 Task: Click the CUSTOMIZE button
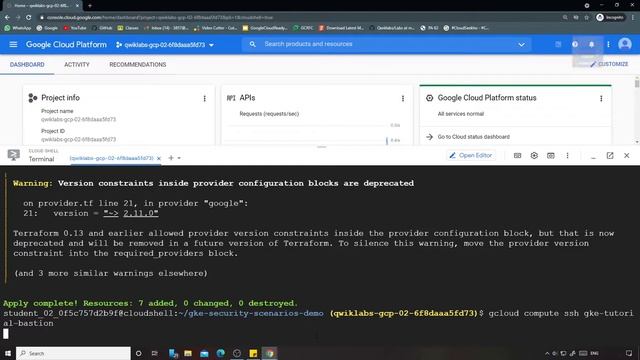609,64
